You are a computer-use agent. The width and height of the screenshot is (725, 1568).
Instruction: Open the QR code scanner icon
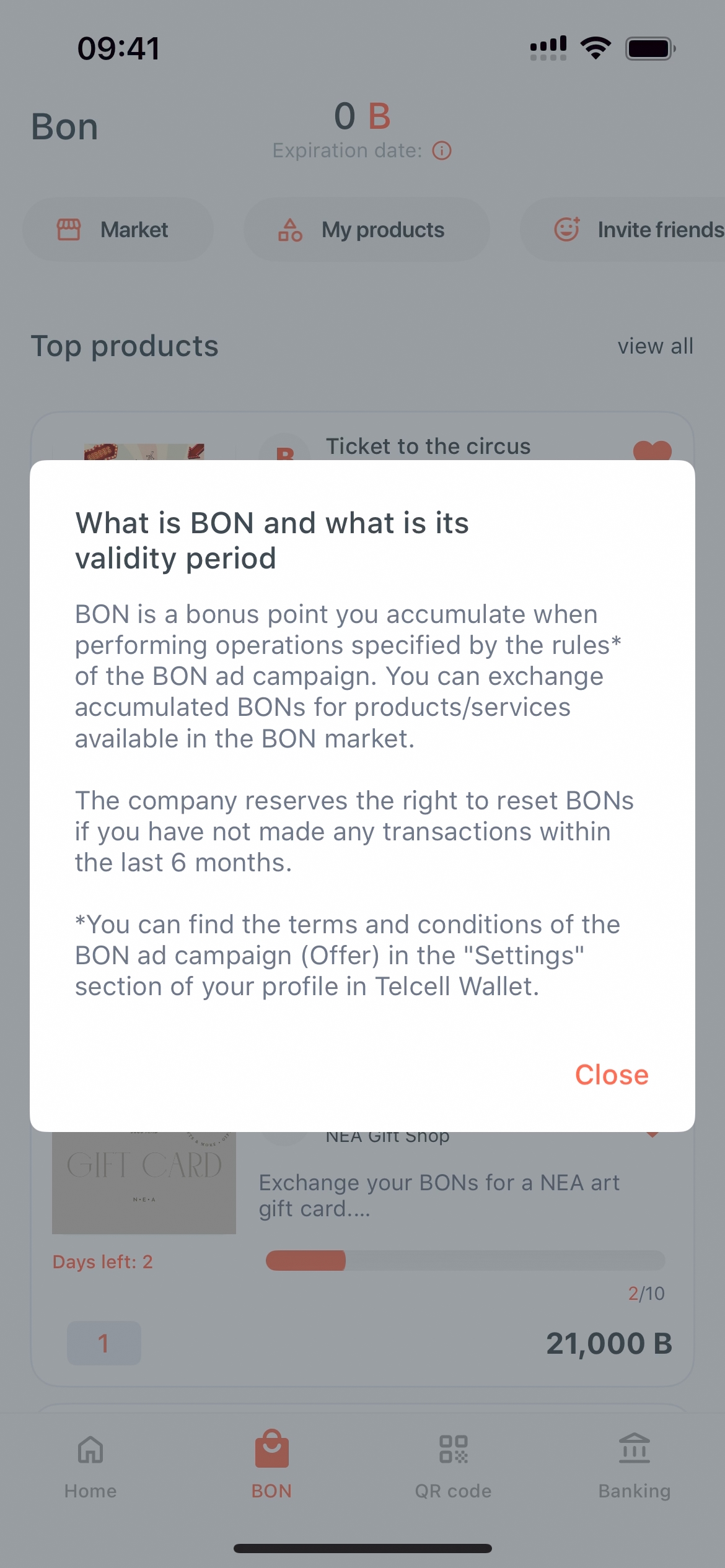[453, 1450]
